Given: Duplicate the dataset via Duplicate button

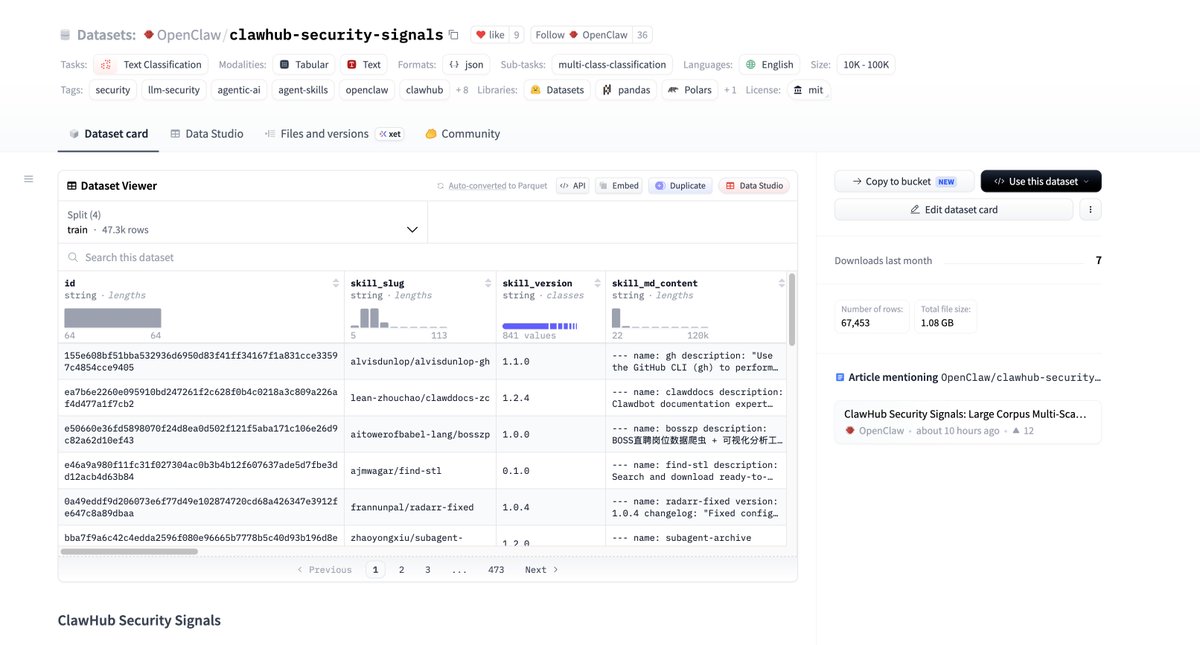Looking at the screenshot, I should click(x=680, y=186).
